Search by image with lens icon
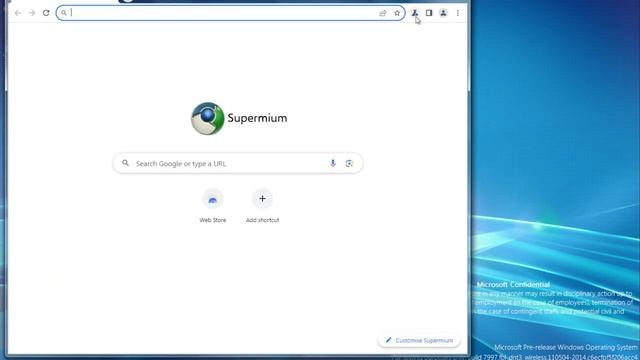 pyautogui.click(x=349, y=163)
